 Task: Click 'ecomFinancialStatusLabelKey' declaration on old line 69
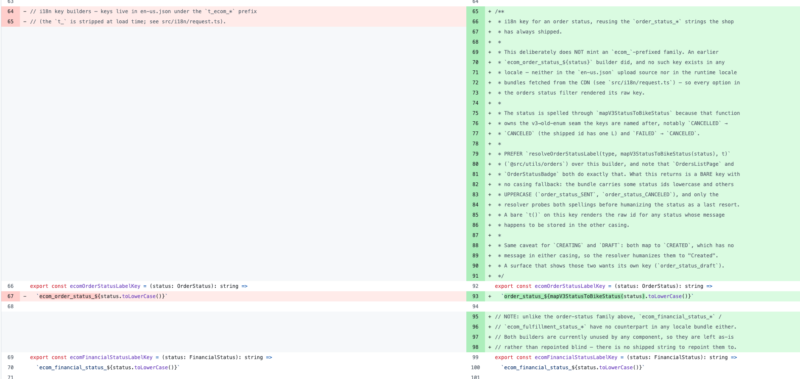[111, 358]
